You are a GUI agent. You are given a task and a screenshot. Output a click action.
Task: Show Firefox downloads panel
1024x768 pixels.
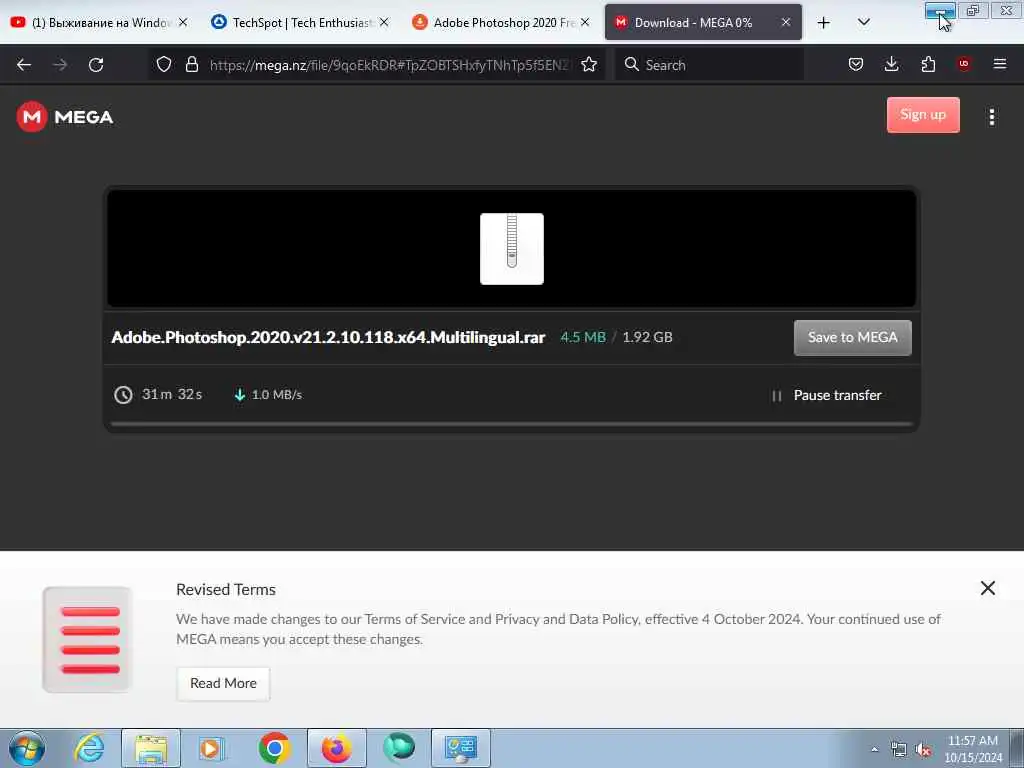pyautogui.click(x=891, y=64)
